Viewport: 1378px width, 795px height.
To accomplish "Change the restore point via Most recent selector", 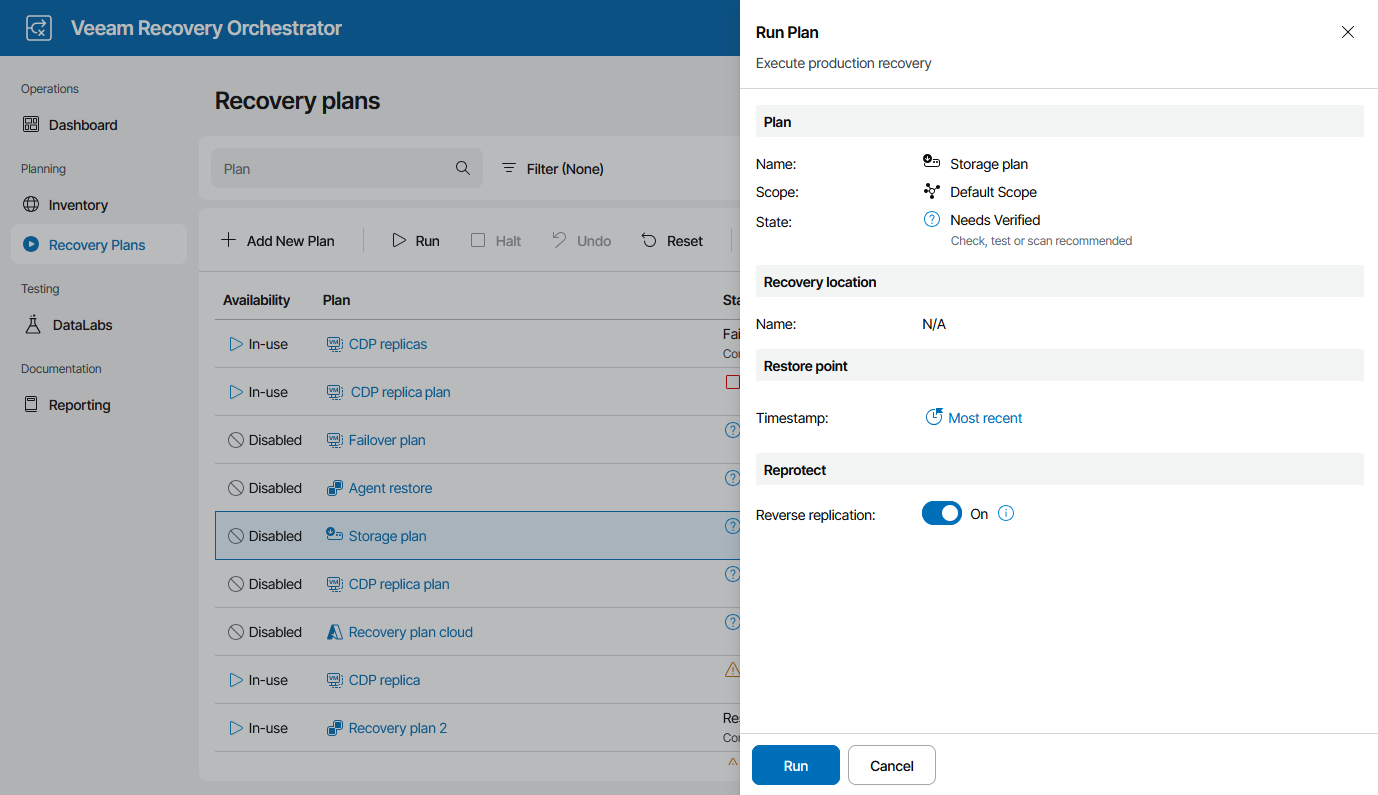I will 984,417.
